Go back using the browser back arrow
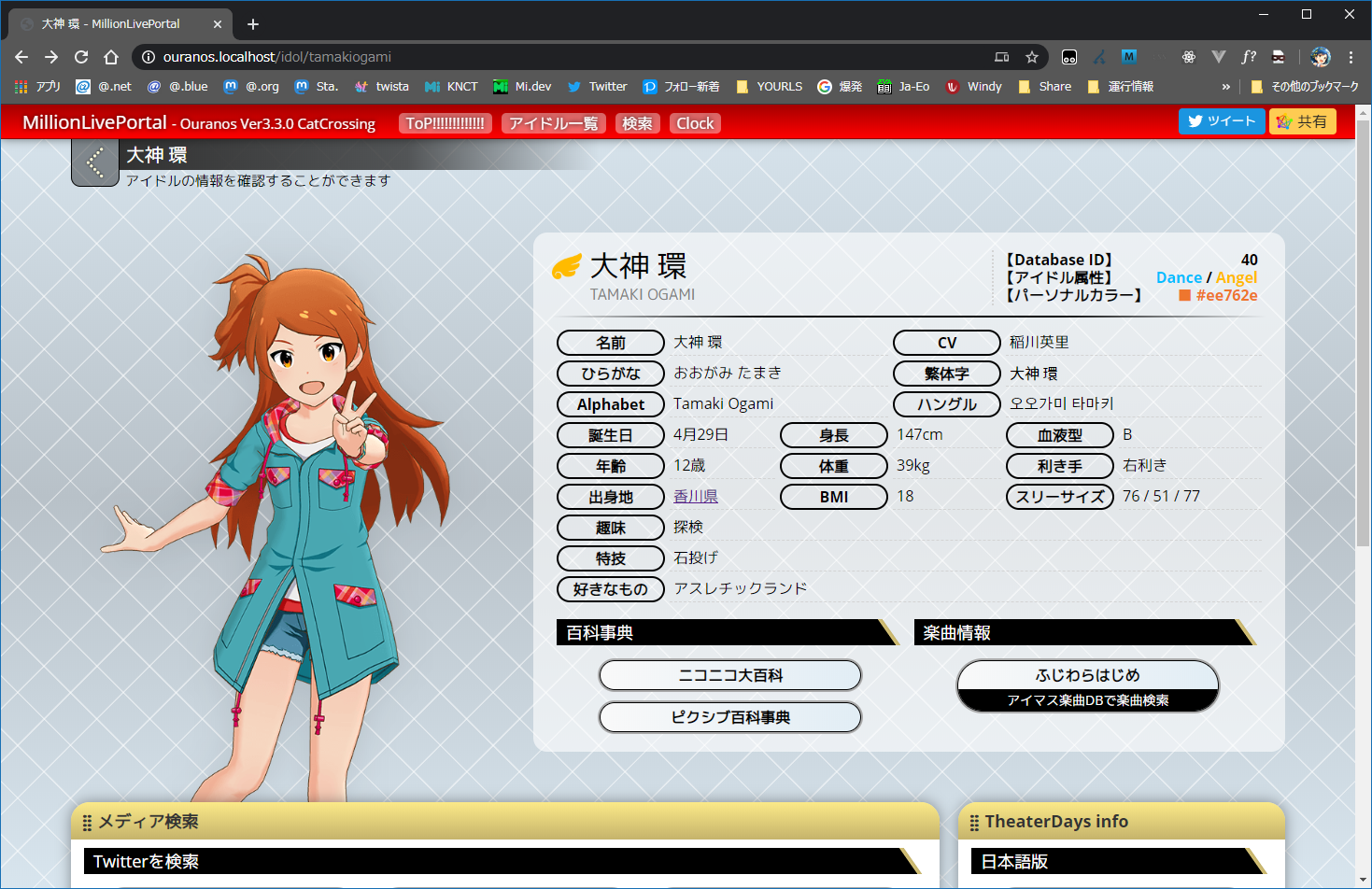 (21, 57)
